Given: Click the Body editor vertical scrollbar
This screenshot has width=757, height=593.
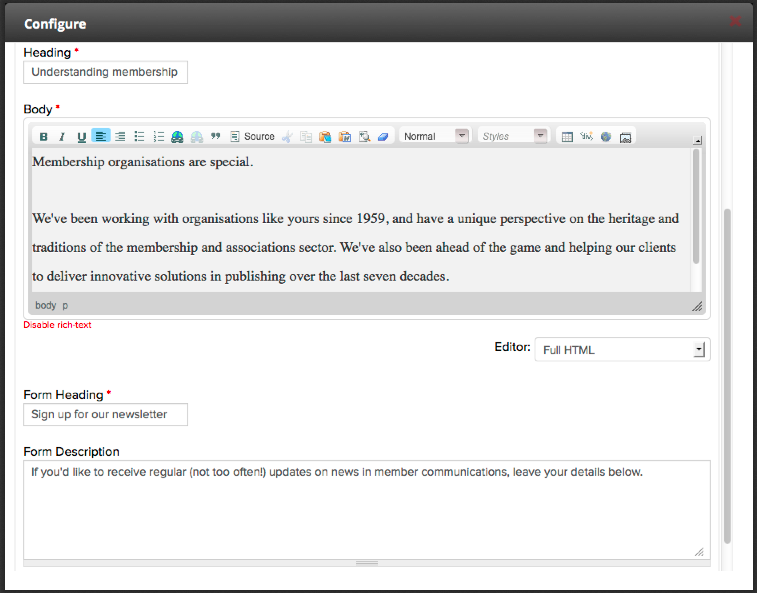Looking at the screenshot, I should tap(696, 208).
